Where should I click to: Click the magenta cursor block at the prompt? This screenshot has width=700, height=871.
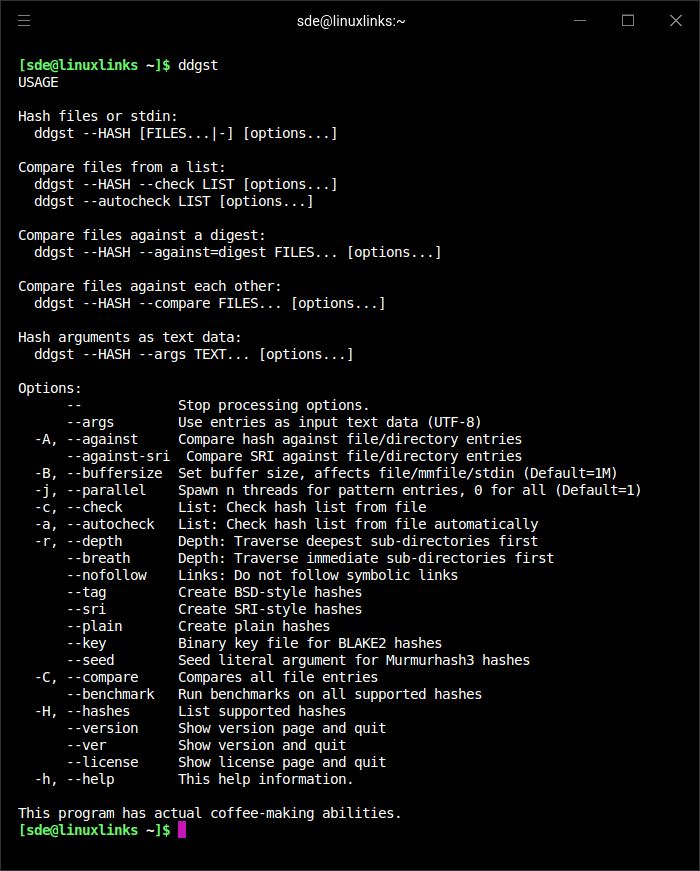pyautogui.click(x=182, y=830)
